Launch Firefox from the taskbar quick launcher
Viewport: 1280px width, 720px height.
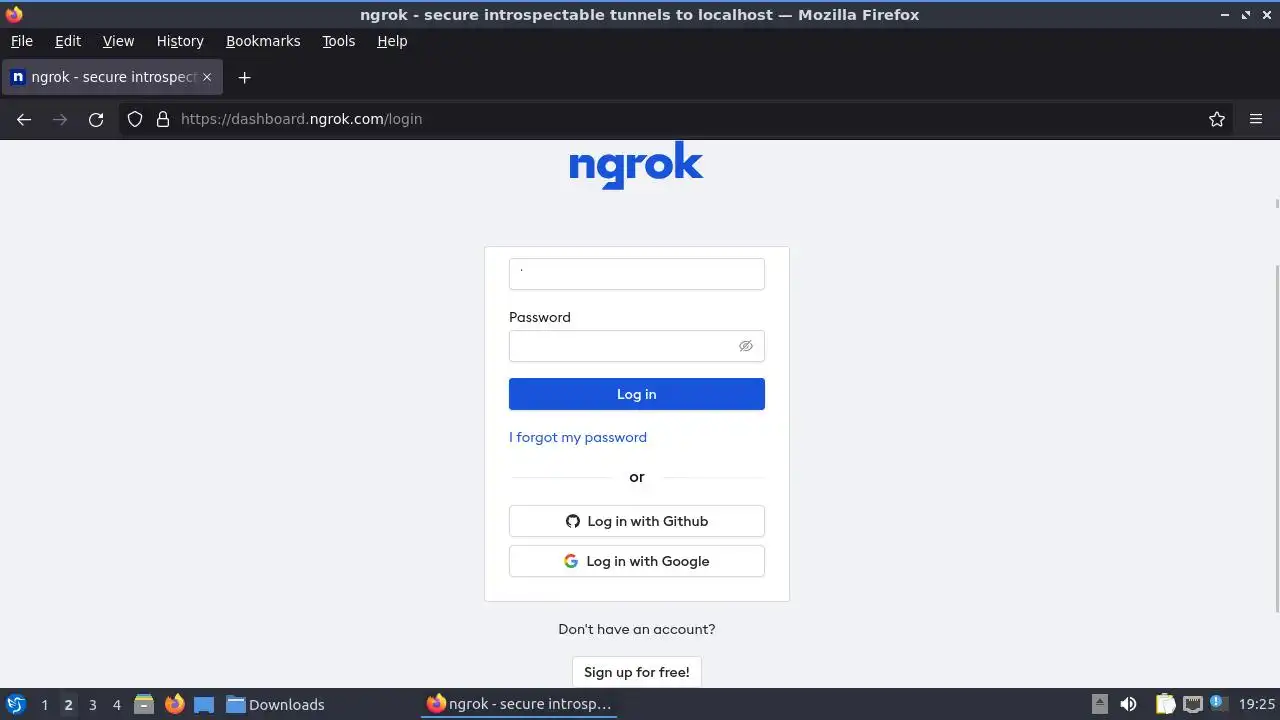pos(174,704)
